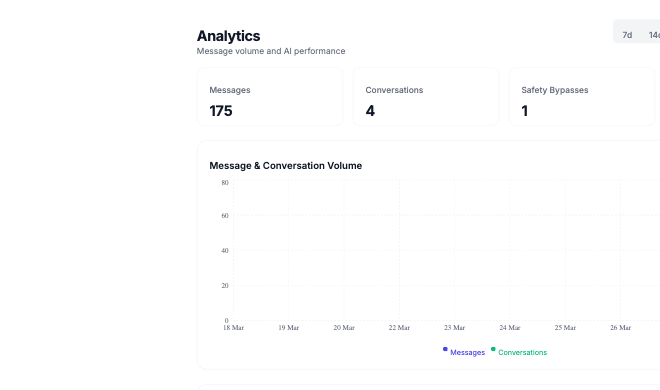Image resolution: width=660 pixels, height=390 pixels.
Task: Click the 20 Mar axis label
Action: coord(344,328)
